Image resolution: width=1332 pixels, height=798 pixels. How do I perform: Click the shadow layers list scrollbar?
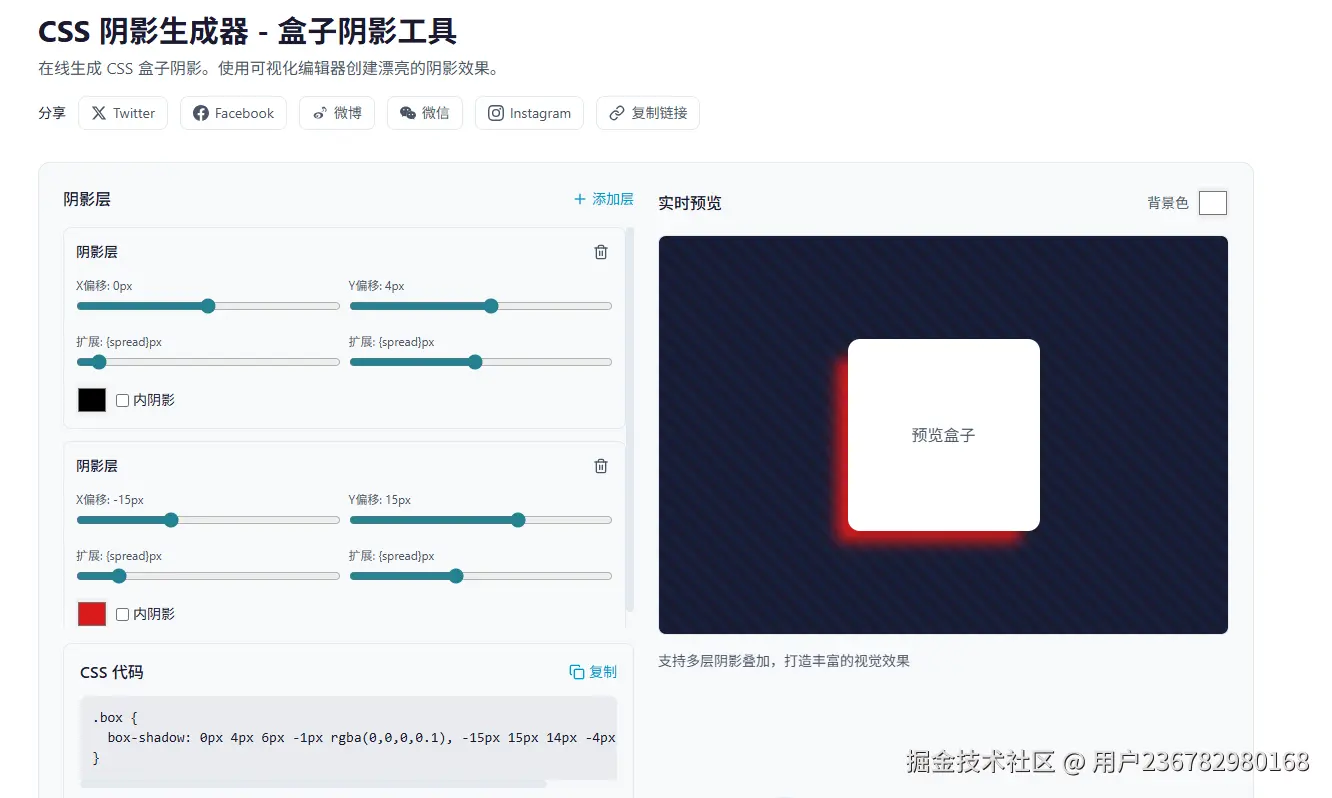(629, 420)
